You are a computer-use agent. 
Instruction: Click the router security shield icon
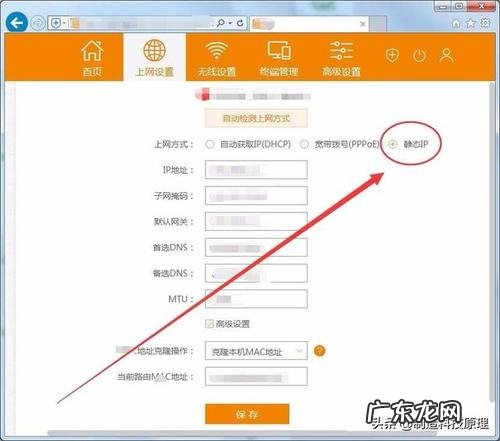coord(392,55)
